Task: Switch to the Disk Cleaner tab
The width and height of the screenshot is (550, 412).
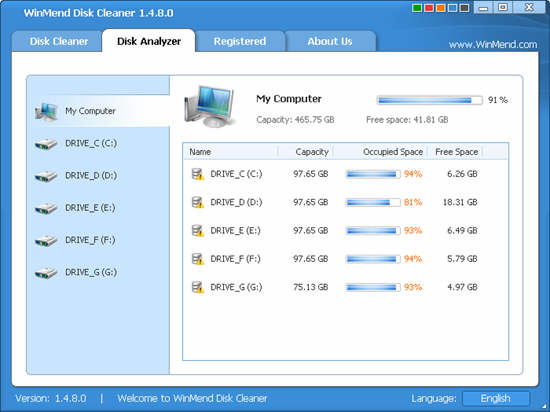Action: pyautogui.click(x=57, y=41)
